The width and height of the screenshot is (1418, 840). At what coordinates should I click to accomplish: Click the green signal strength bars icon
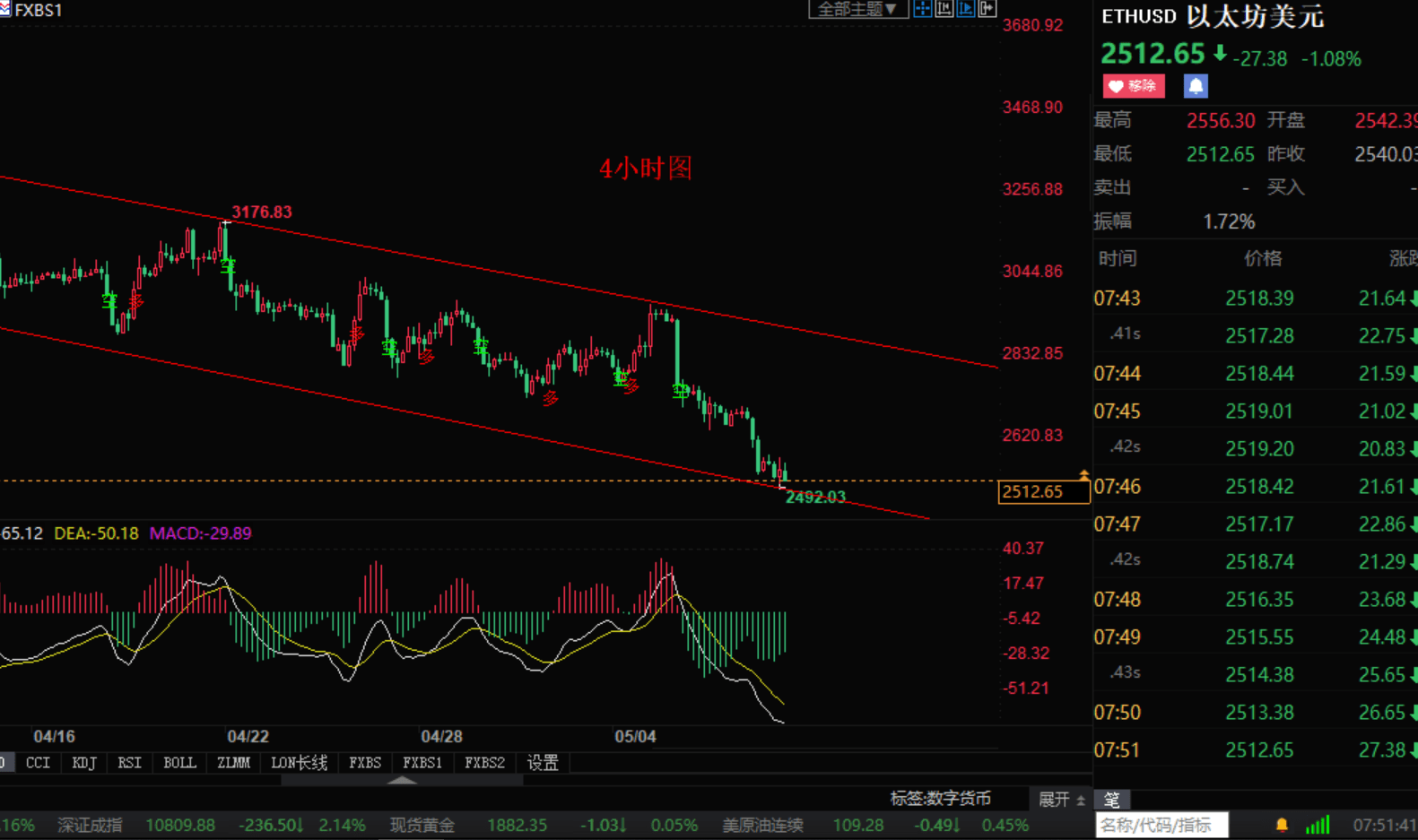[x=1318, y=825]
